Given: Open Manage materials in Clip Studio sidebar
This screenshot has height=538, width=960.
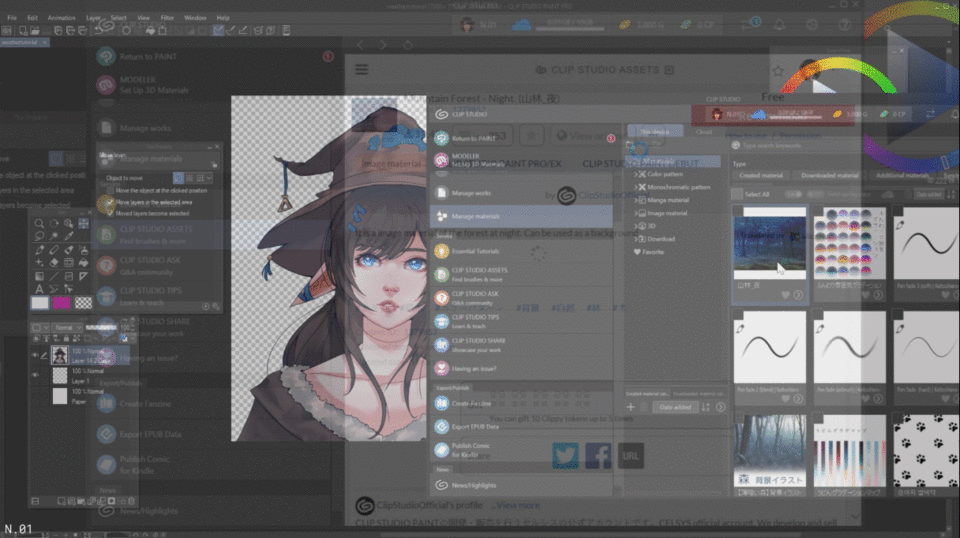Looking at the screenshot, I should (476, 216).
